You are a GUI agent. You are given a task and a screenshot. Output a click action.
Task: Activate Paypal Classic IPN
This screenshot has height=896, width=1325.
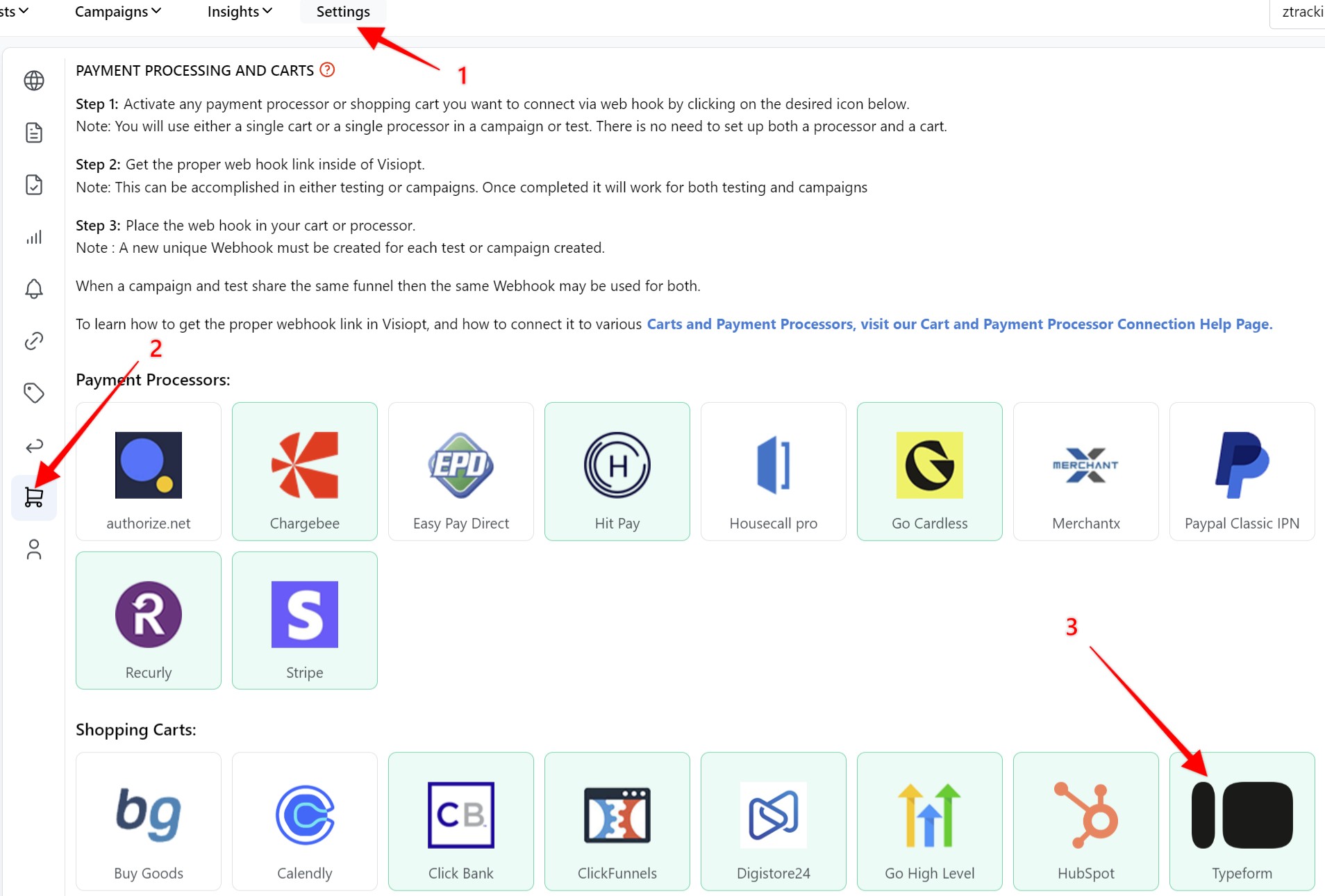tap(1242, 472)
